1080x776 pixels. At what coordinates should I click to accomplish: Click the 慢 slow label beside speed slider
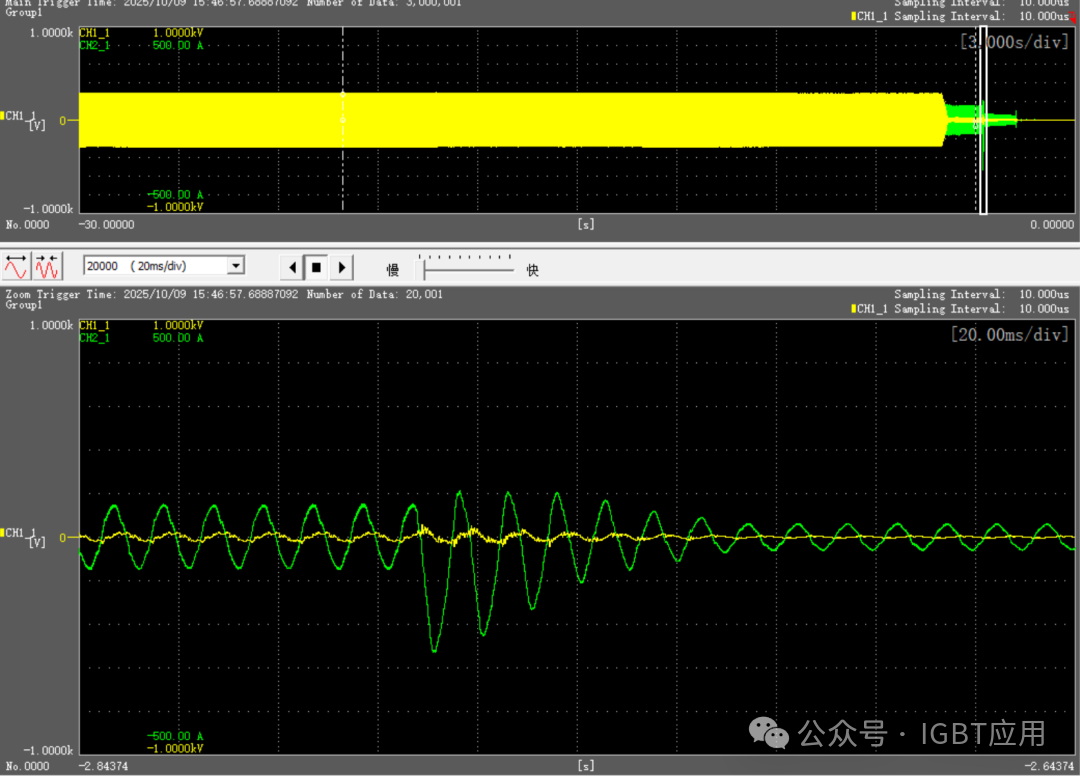point(393,270)
